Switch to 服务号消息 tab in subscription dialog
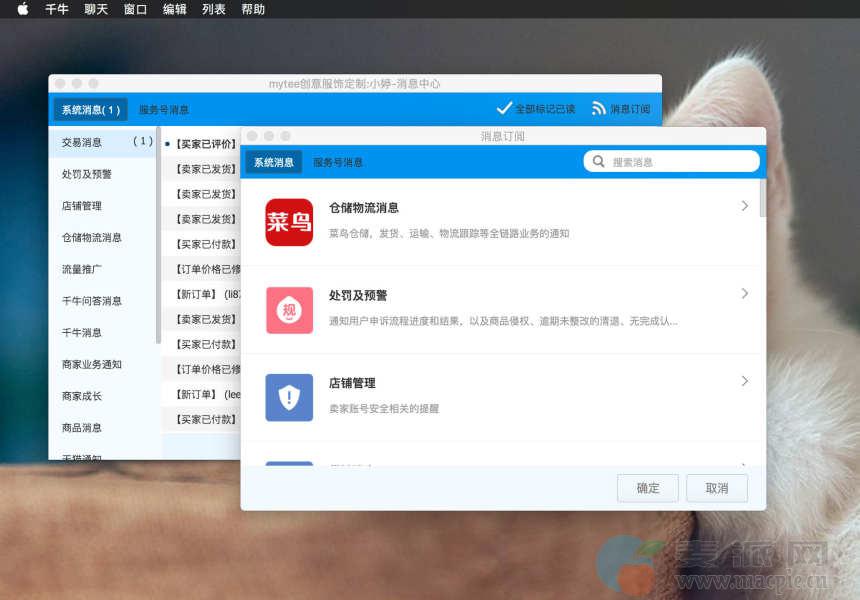Viewport: 860px width, 600px height. [x=338, y=162]
